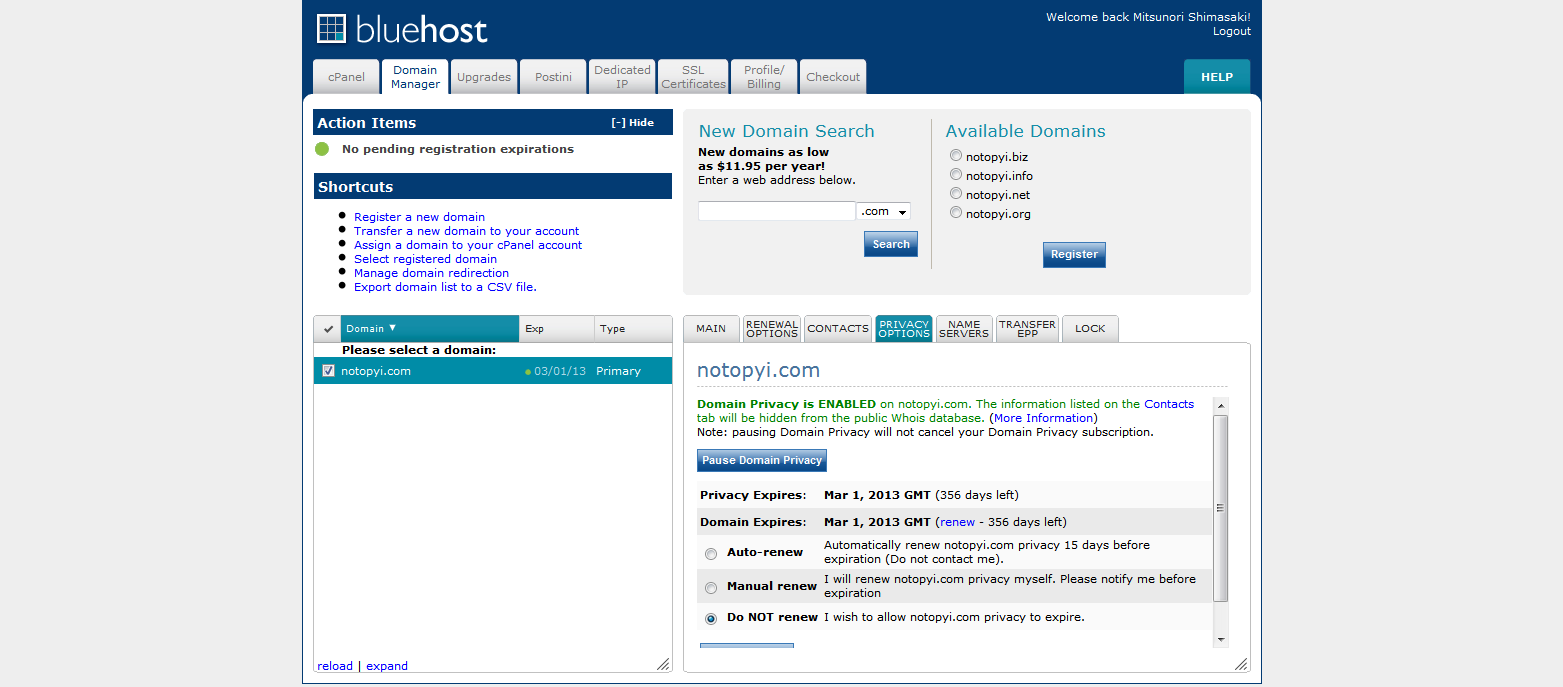The image size is (1563, 687).
Task: Open Assign a domain to cPanel link
Action: [468, 245]
